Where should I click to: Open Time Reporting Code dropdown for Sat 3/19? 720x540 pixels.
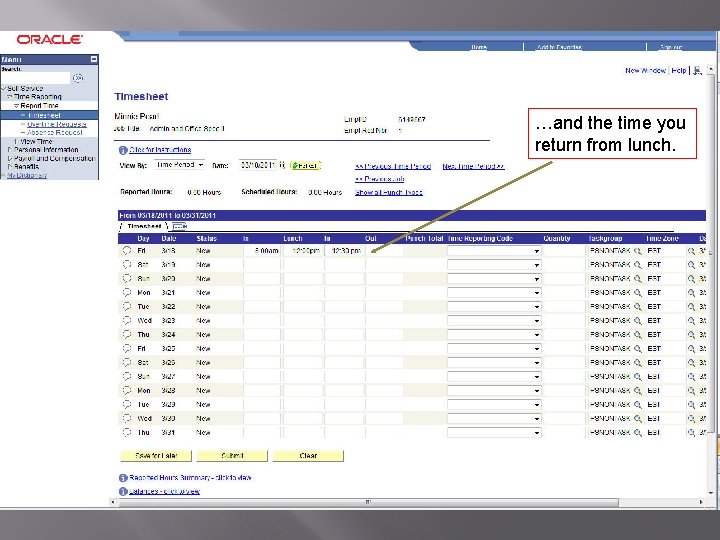(494, 265)
